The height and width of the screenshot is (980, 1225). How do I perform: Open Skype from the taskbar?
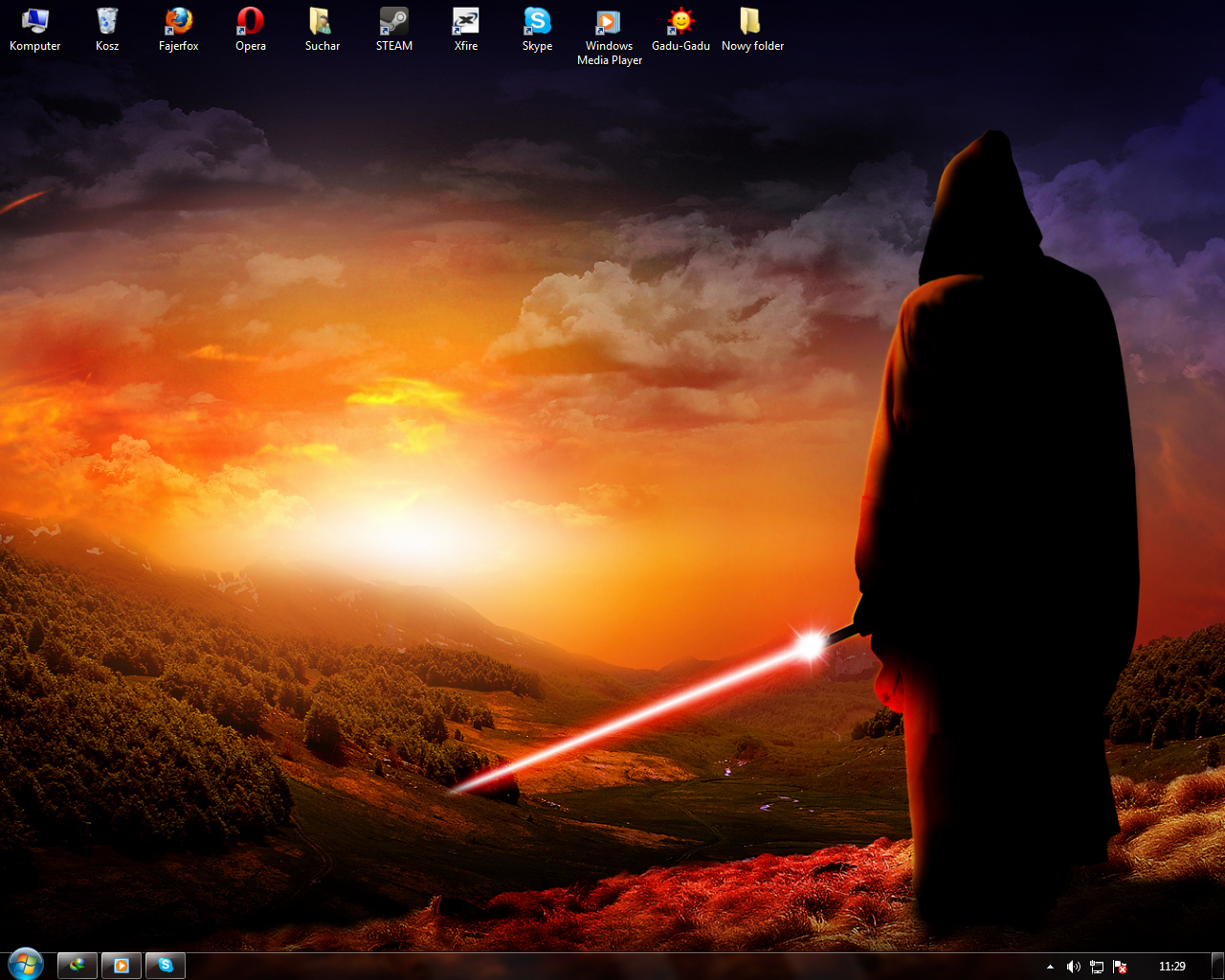click(166, 966)
